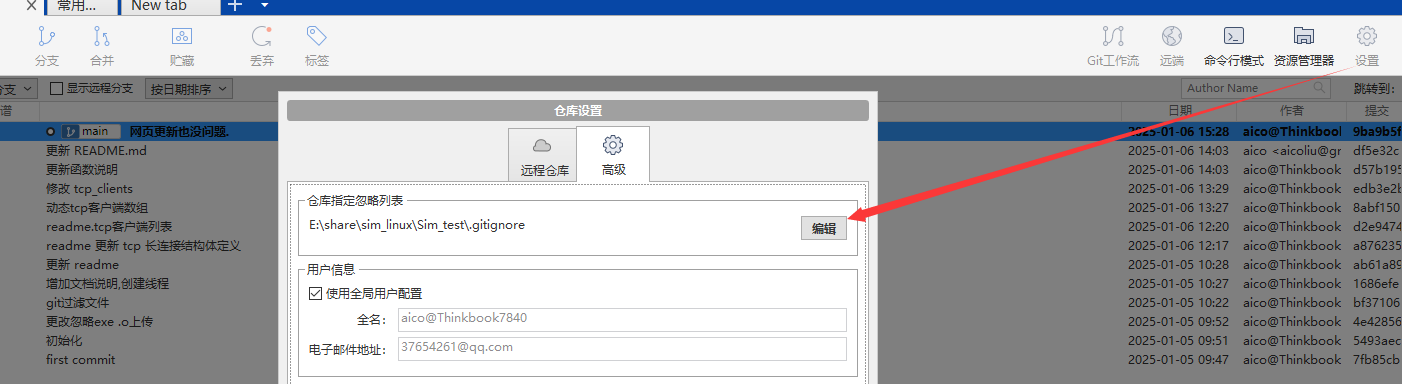
Task: Select the 高级 advanced tab
Action: (x=613, y=155)
